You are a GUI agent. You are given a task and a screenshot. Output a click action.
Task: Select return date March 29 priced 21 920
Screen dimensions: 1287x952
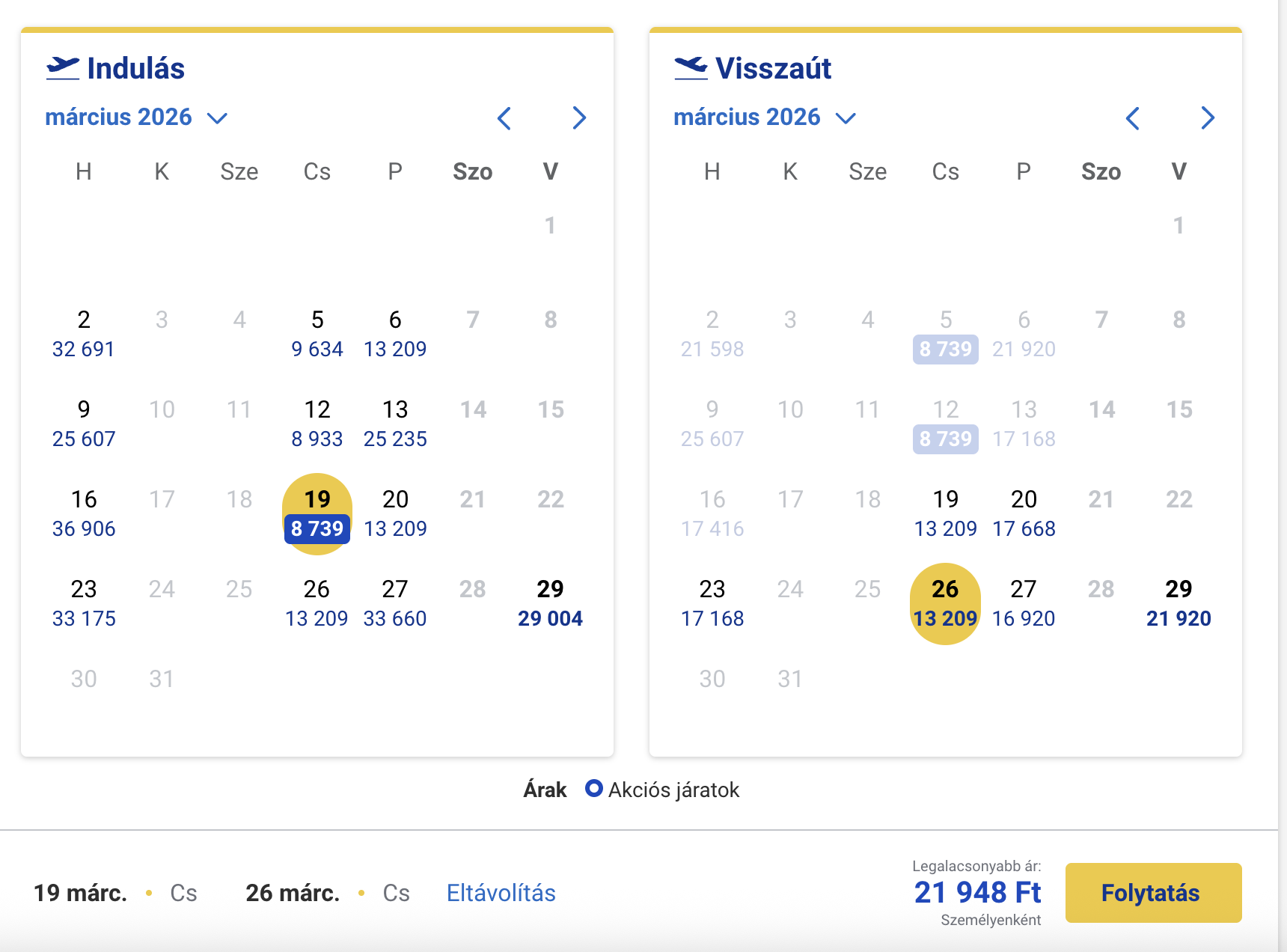tap(1179, 603)
